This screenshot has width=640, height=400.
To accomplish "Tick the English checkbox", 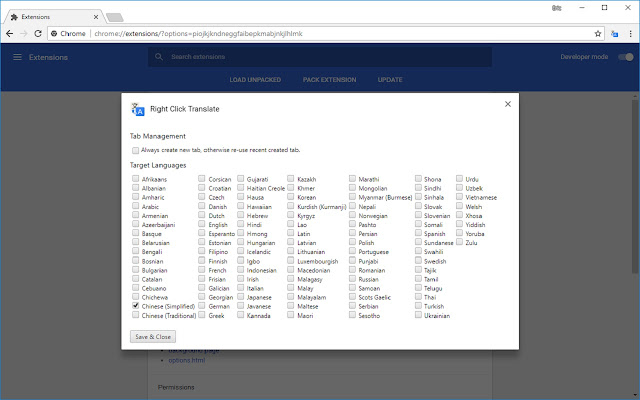I will point(202,224).
